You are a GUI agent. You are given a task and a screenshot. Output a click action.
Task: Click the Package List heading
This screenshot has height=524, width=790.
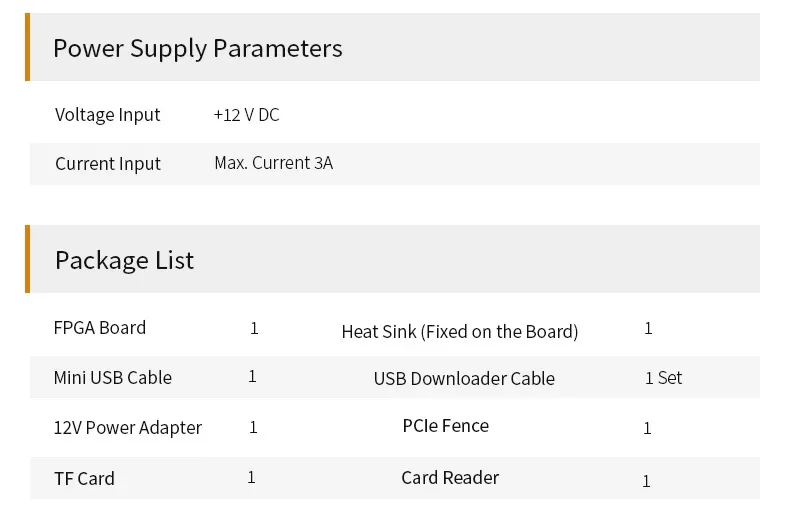tap(124, 260)
